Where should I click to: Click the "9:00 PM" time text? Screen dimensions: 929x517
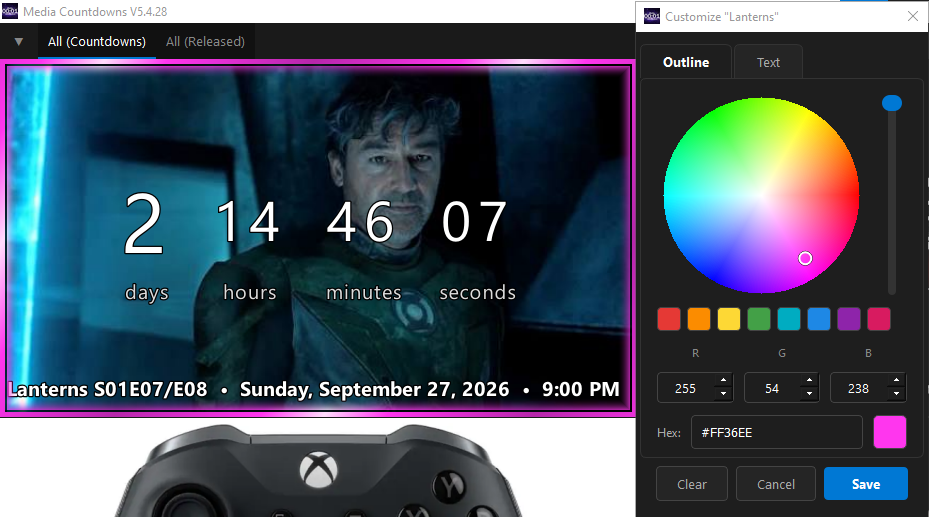tap(581, 389)
